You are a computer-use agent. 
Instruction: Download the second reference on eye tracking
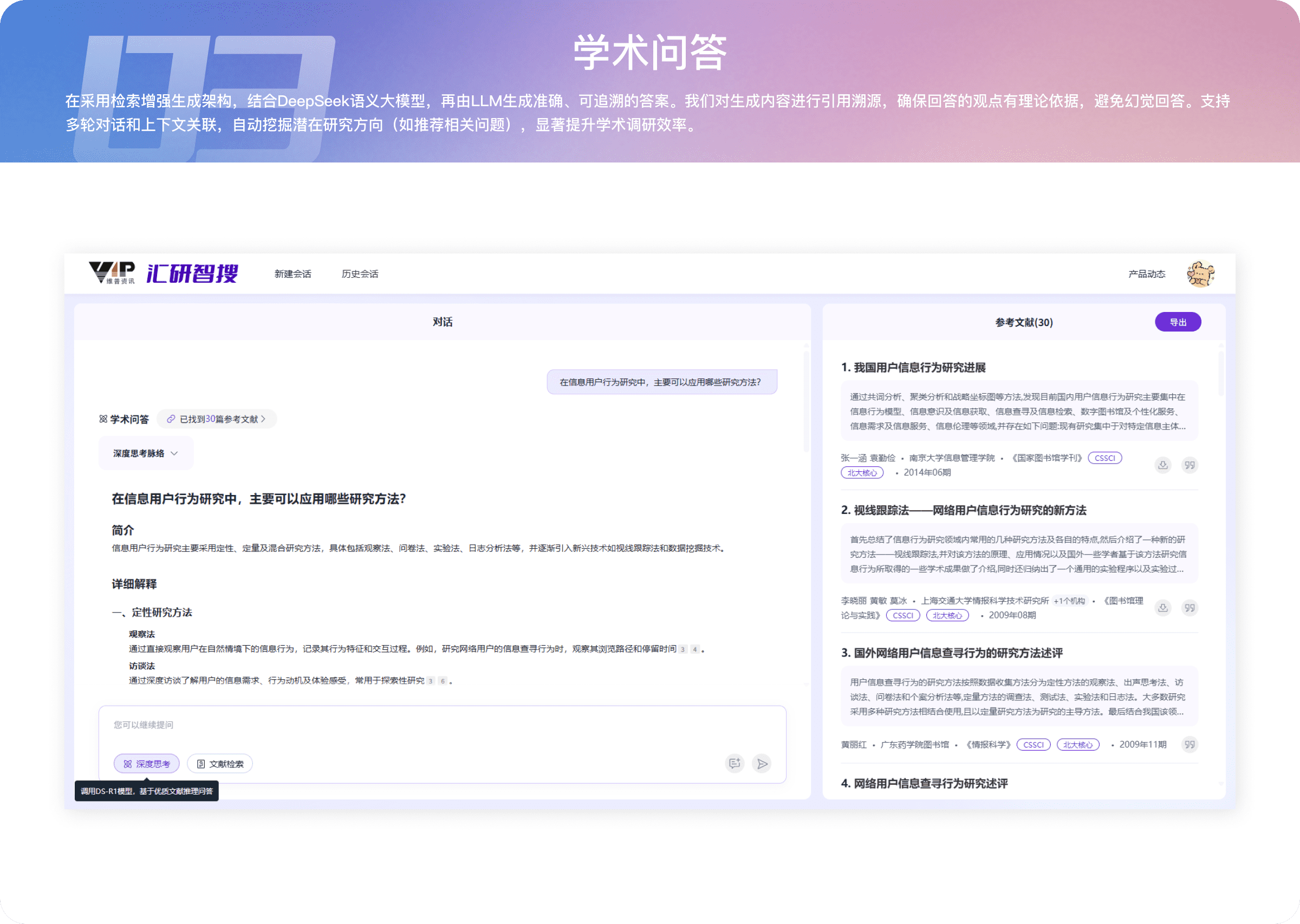click(x=1163, y=608)
